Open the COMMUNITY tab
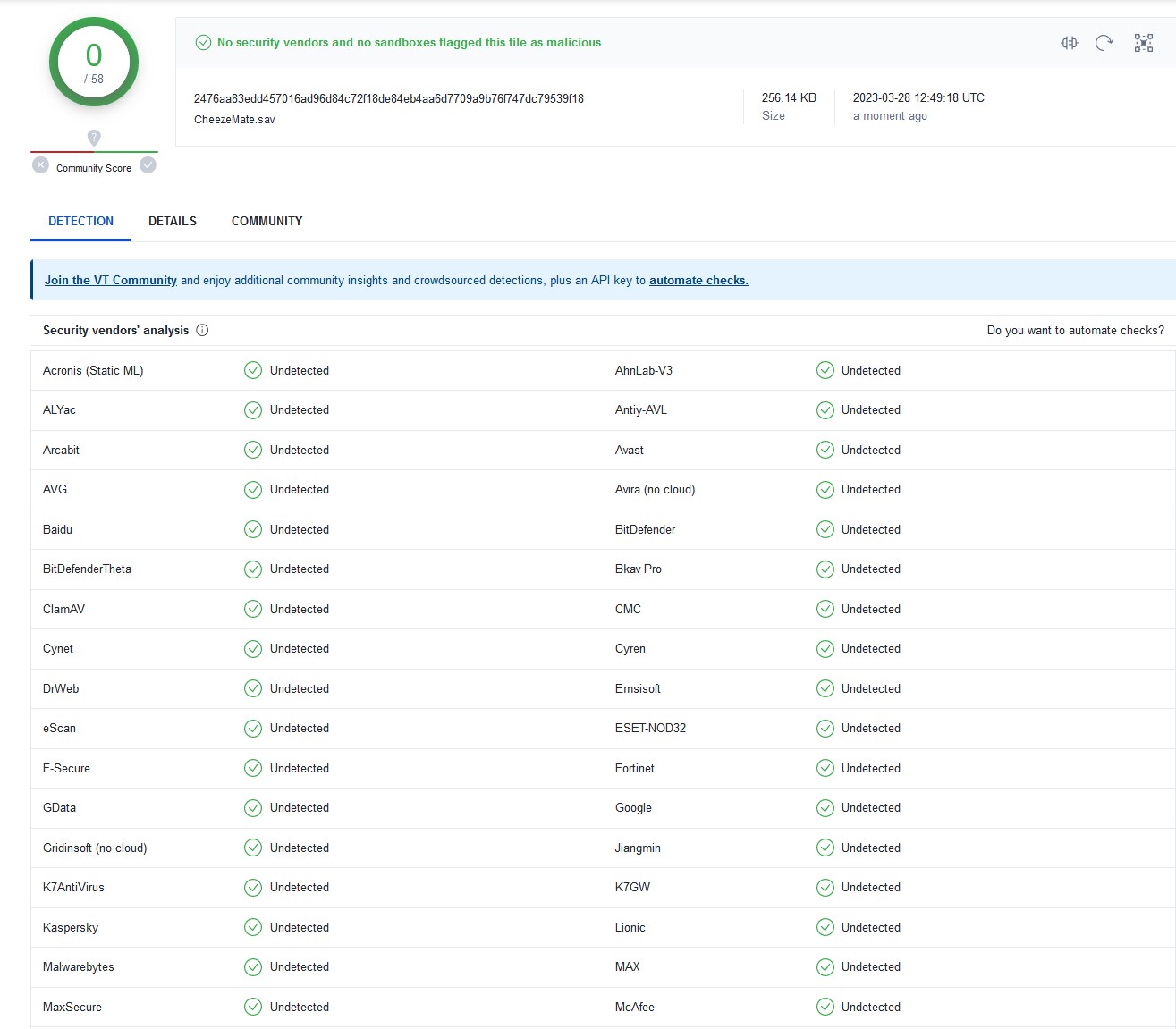This screenshot has width=1176, height=1029. (x=267, y=221)
